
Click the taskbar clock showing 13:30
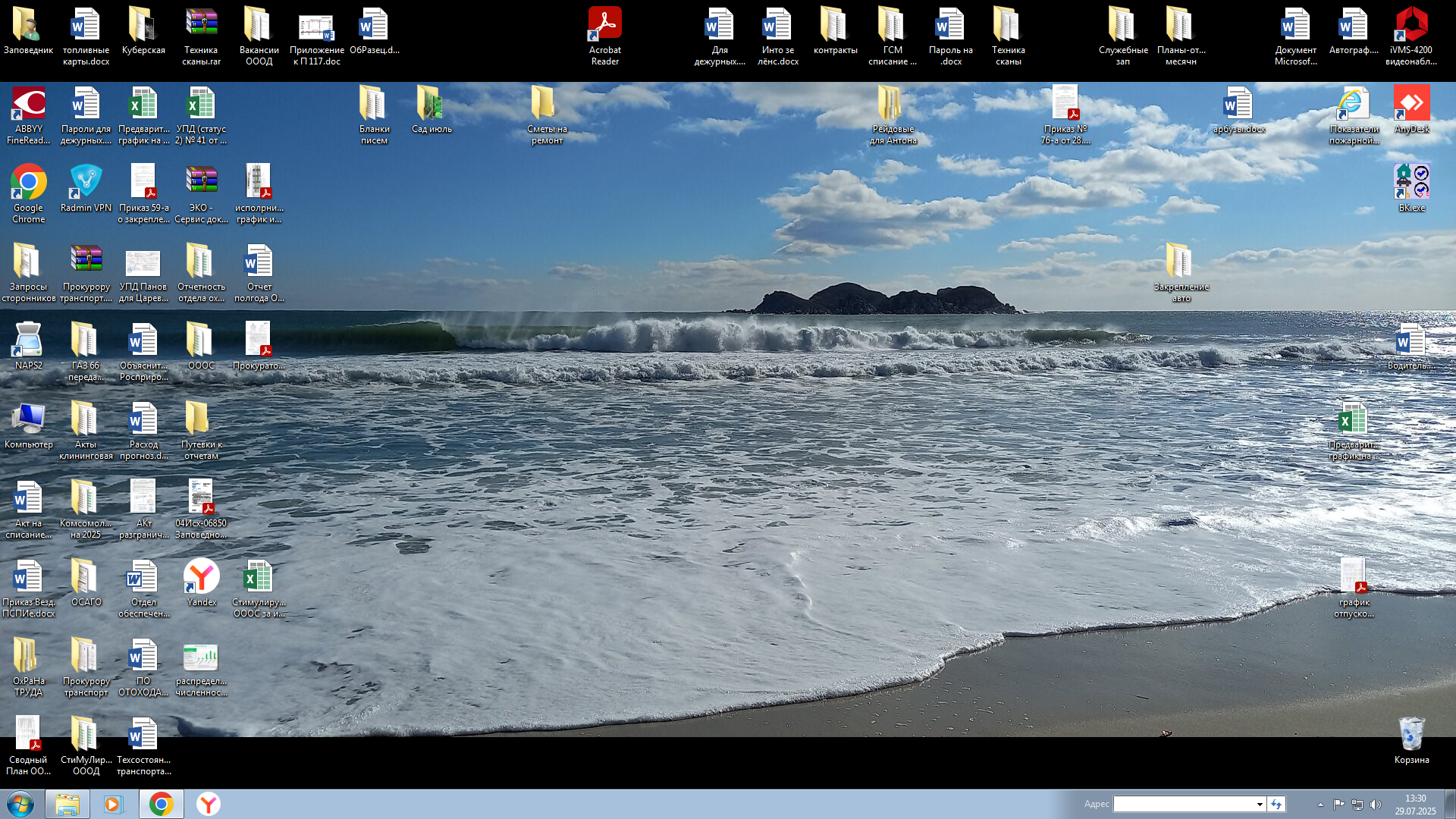click(1415, 804)
